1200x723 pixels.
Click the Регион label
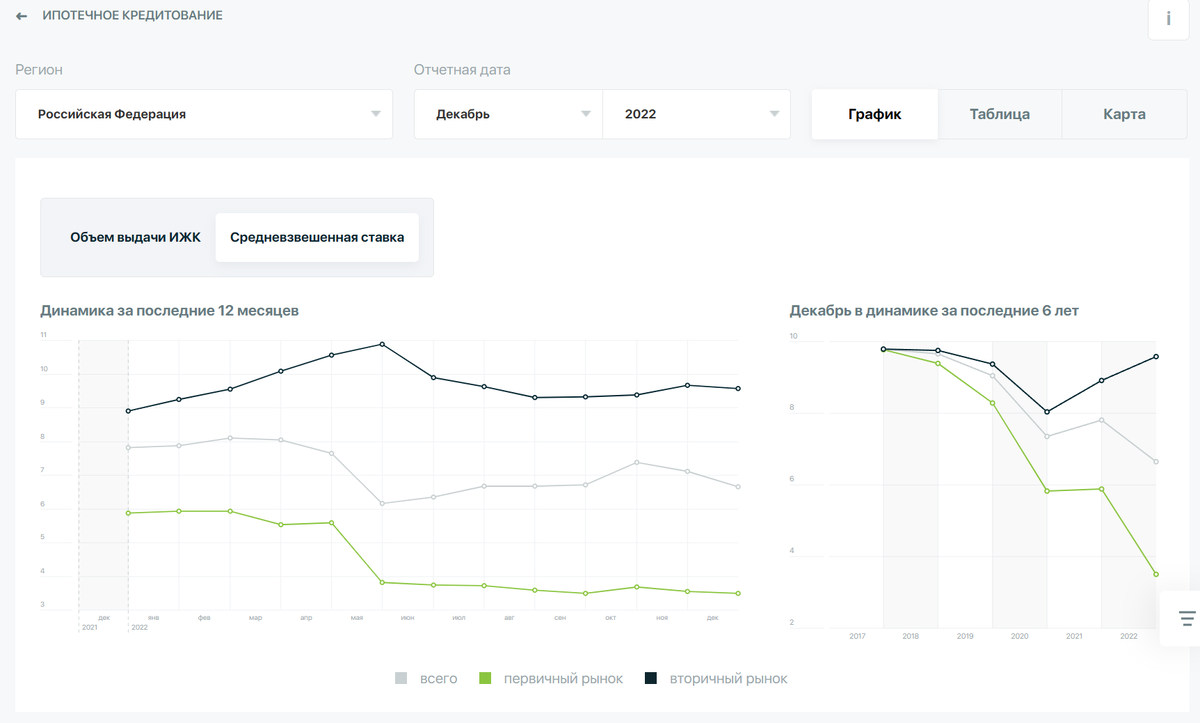39,70
